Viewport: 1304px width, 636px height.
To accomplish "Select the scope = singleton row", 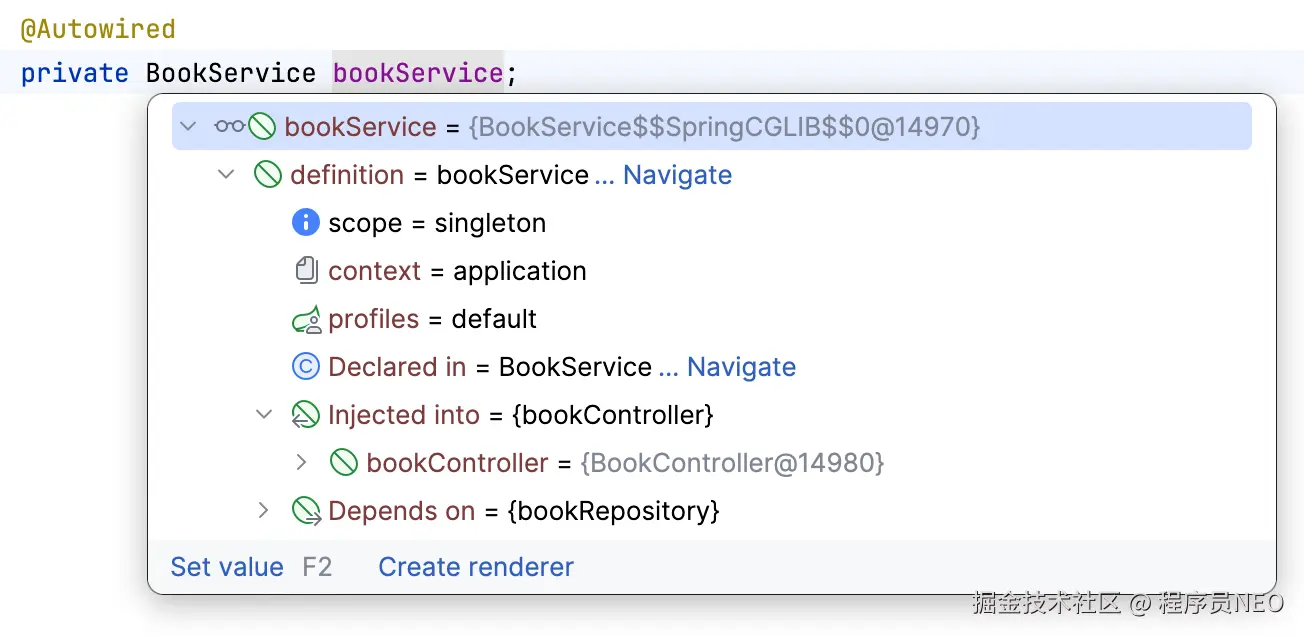I will pos(437,223).
